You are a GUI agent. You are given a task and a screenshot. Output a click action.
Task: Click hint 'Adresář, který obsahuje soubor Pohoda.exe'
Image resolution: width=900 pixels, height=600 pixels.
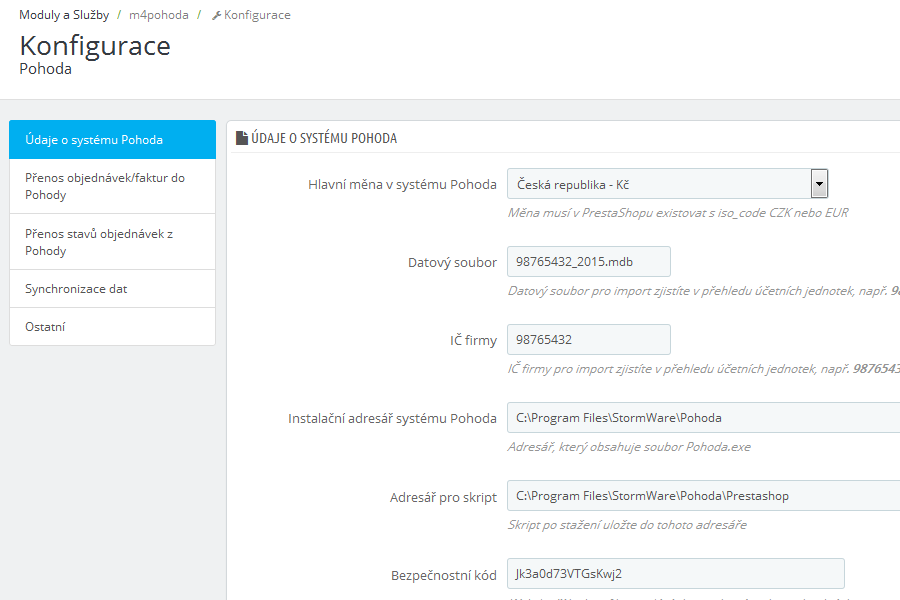pos(629,447)
